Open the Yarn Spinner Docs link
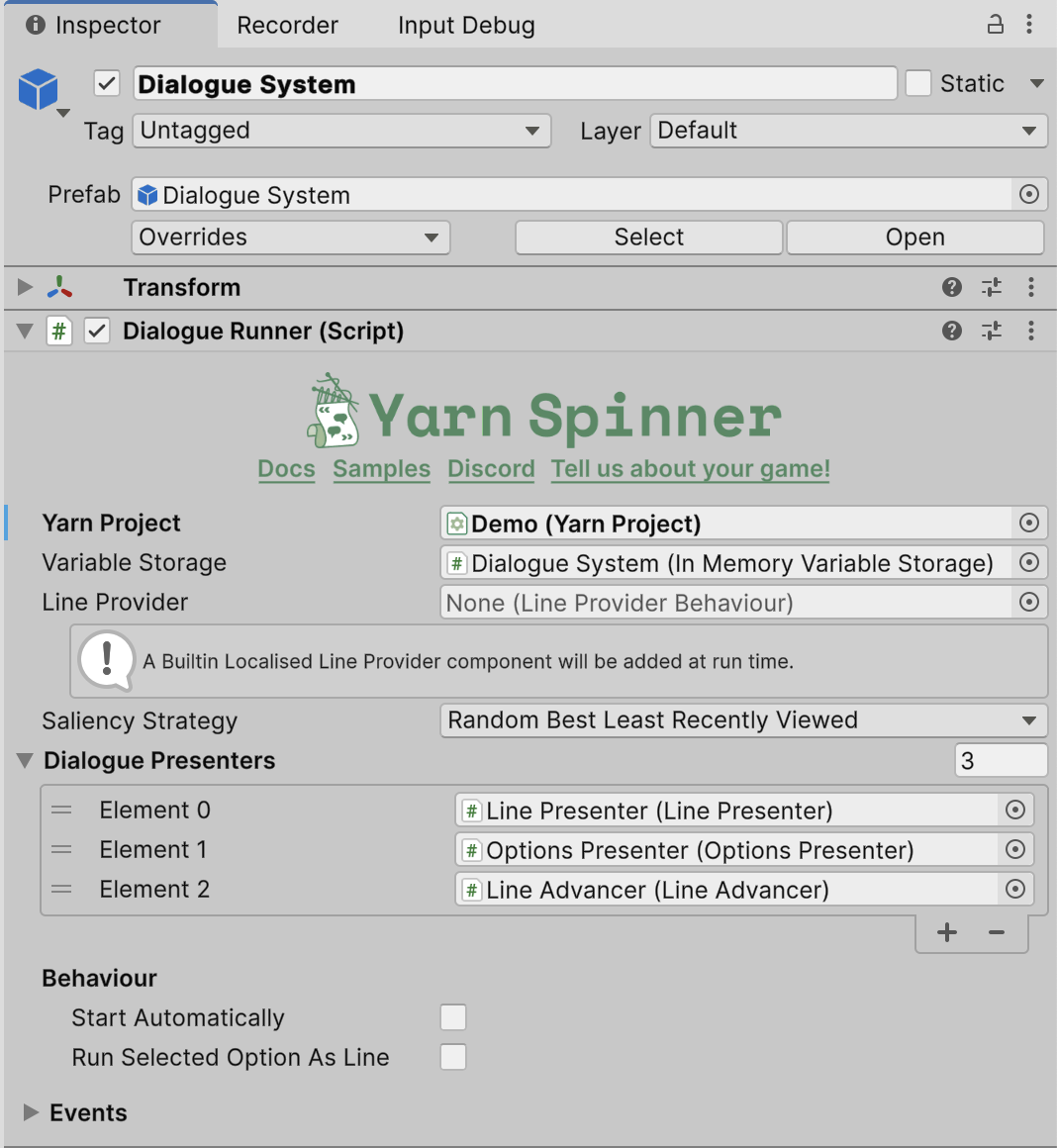The height and width of the screenshot is (1148, 1057). [x=286, y=469]
